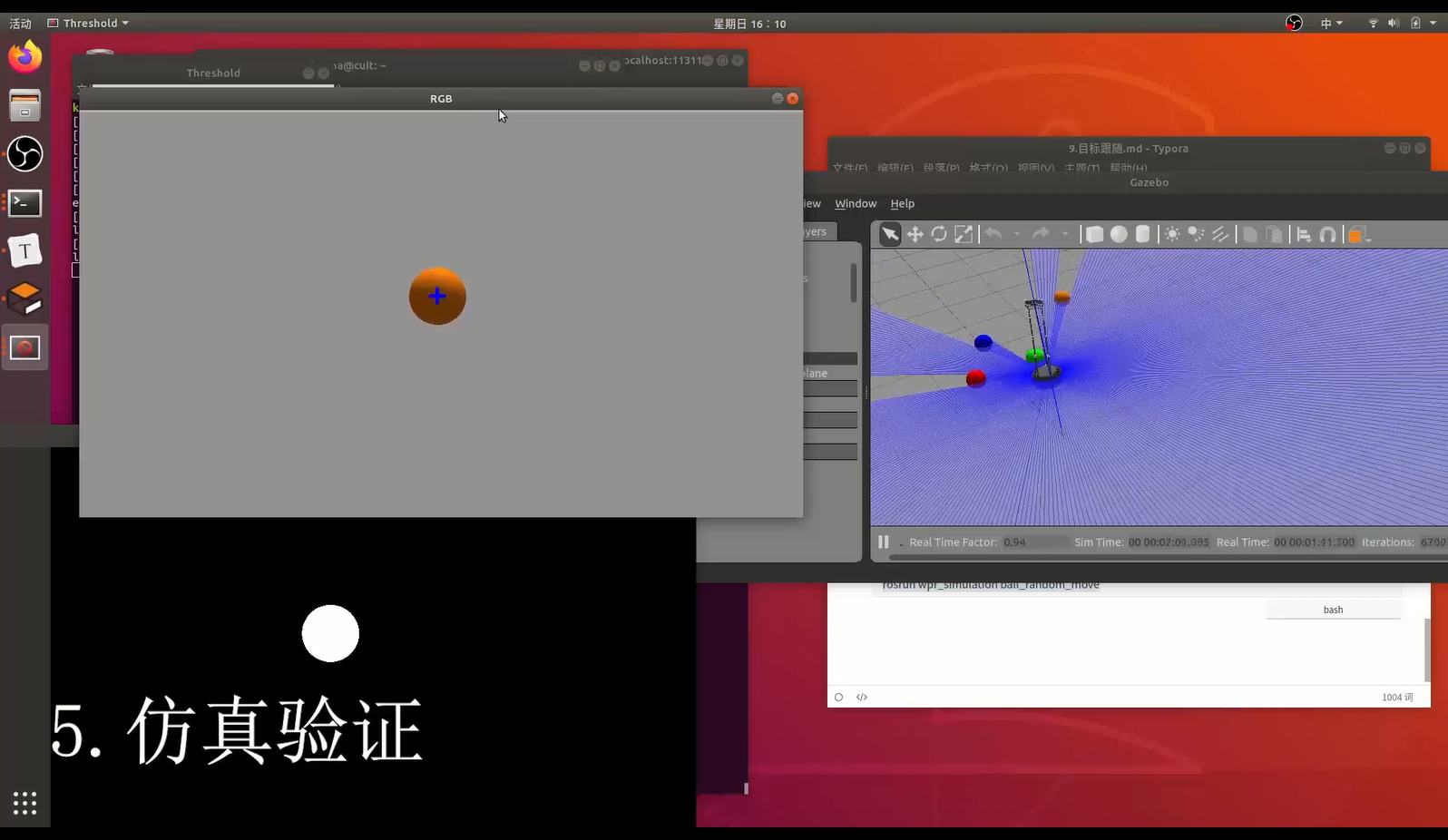Open the undo history dropdown arrow

click(x=1017, y=234)
